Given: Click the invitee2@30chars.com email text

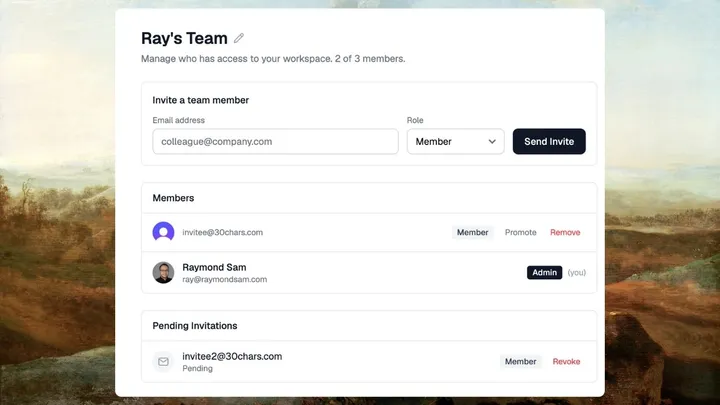Looking at the screenshot, I should 232,356.
